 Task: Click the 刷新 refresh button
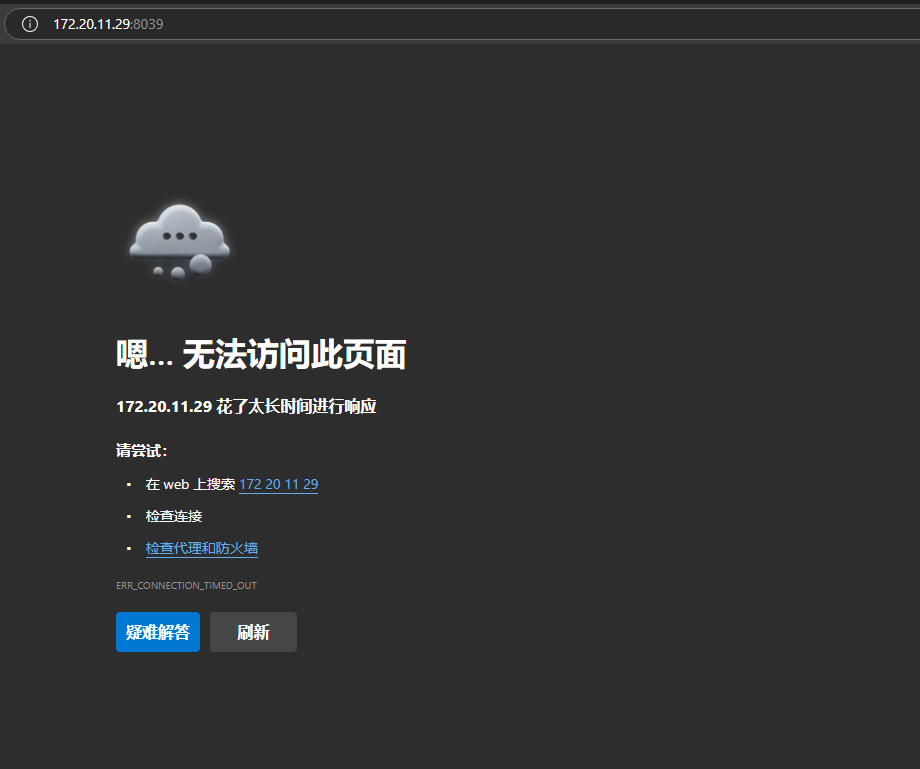[253, 632]
